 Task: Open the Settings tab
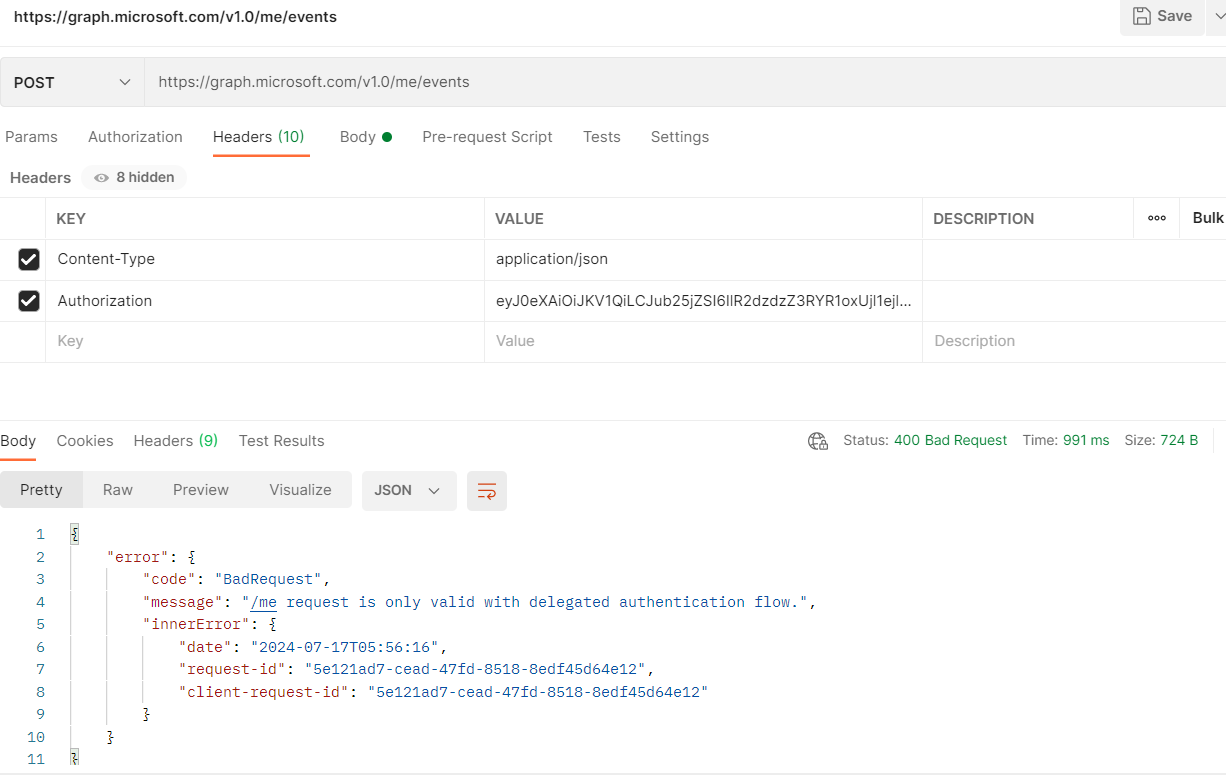[x=679, y=137]
